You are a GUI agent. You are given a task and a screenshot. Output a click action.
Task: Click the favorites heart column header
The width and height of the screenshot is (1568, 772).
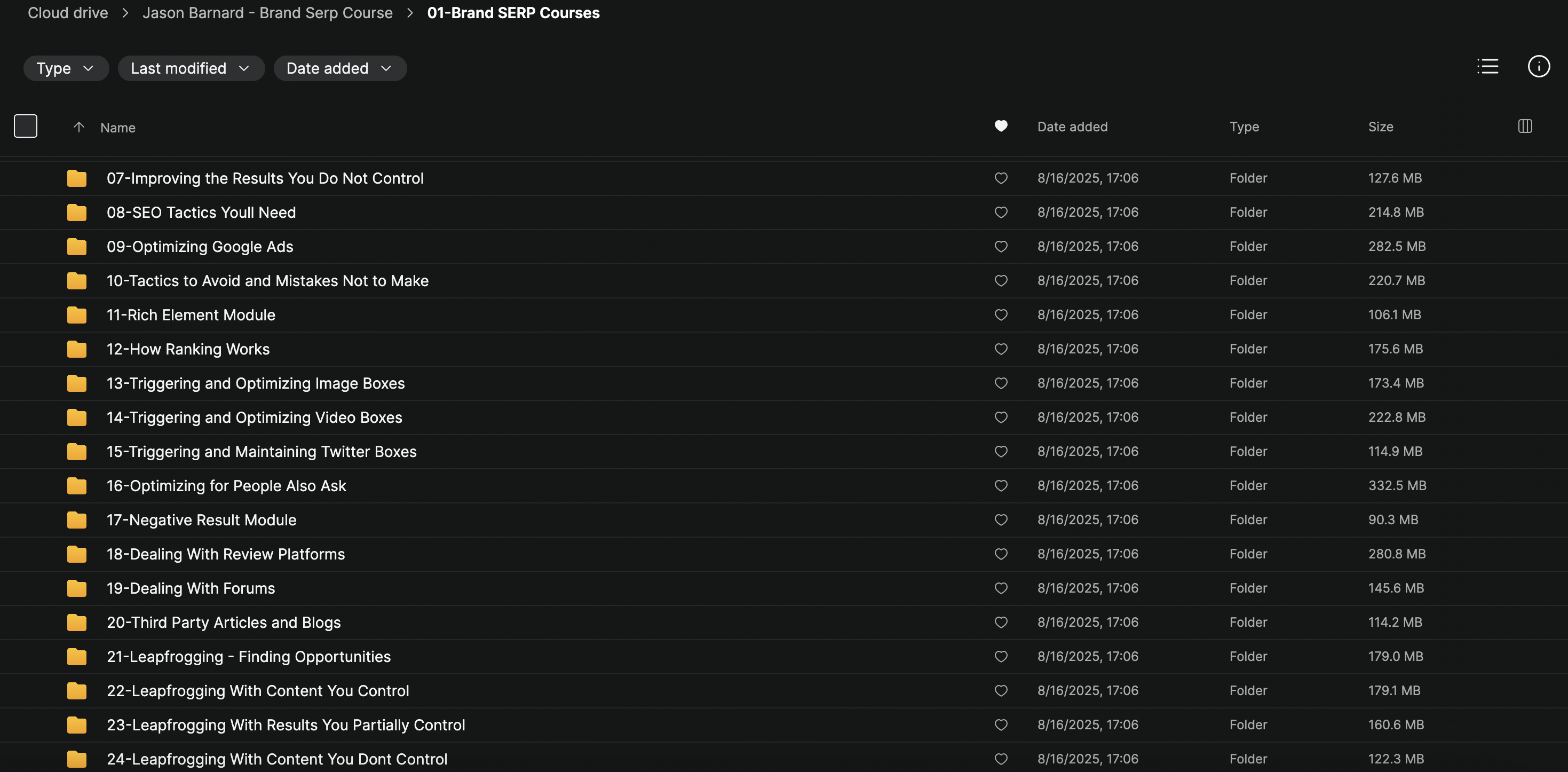(x=1001, y=126)
